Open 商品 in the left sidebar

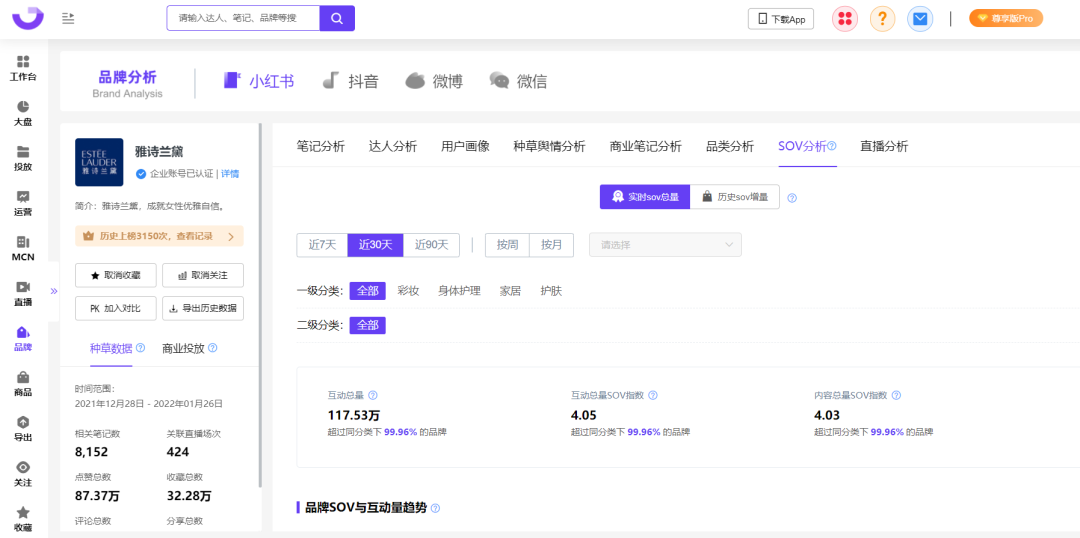tap(23, 384)
